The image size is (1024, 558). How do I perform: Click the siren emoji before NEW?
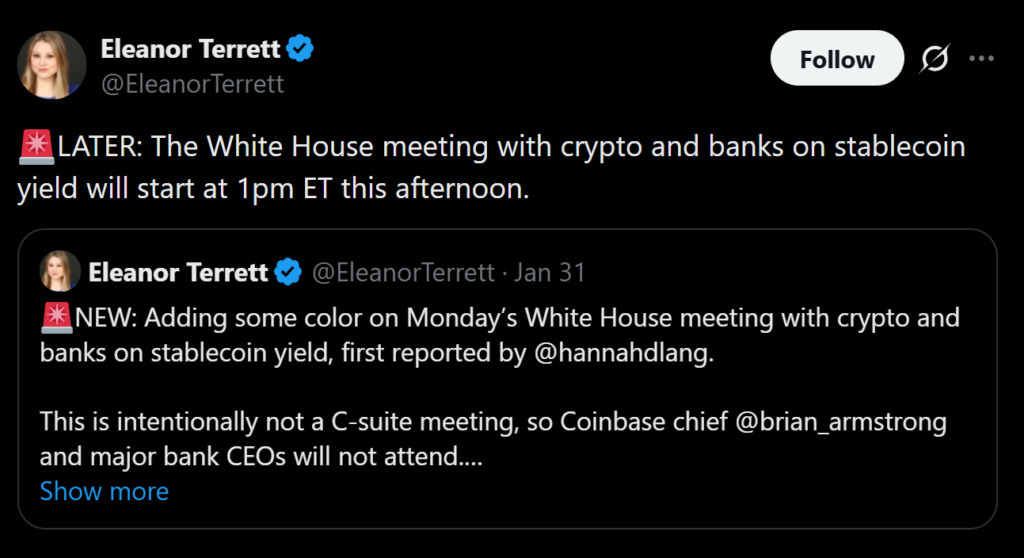coord(58,319)
